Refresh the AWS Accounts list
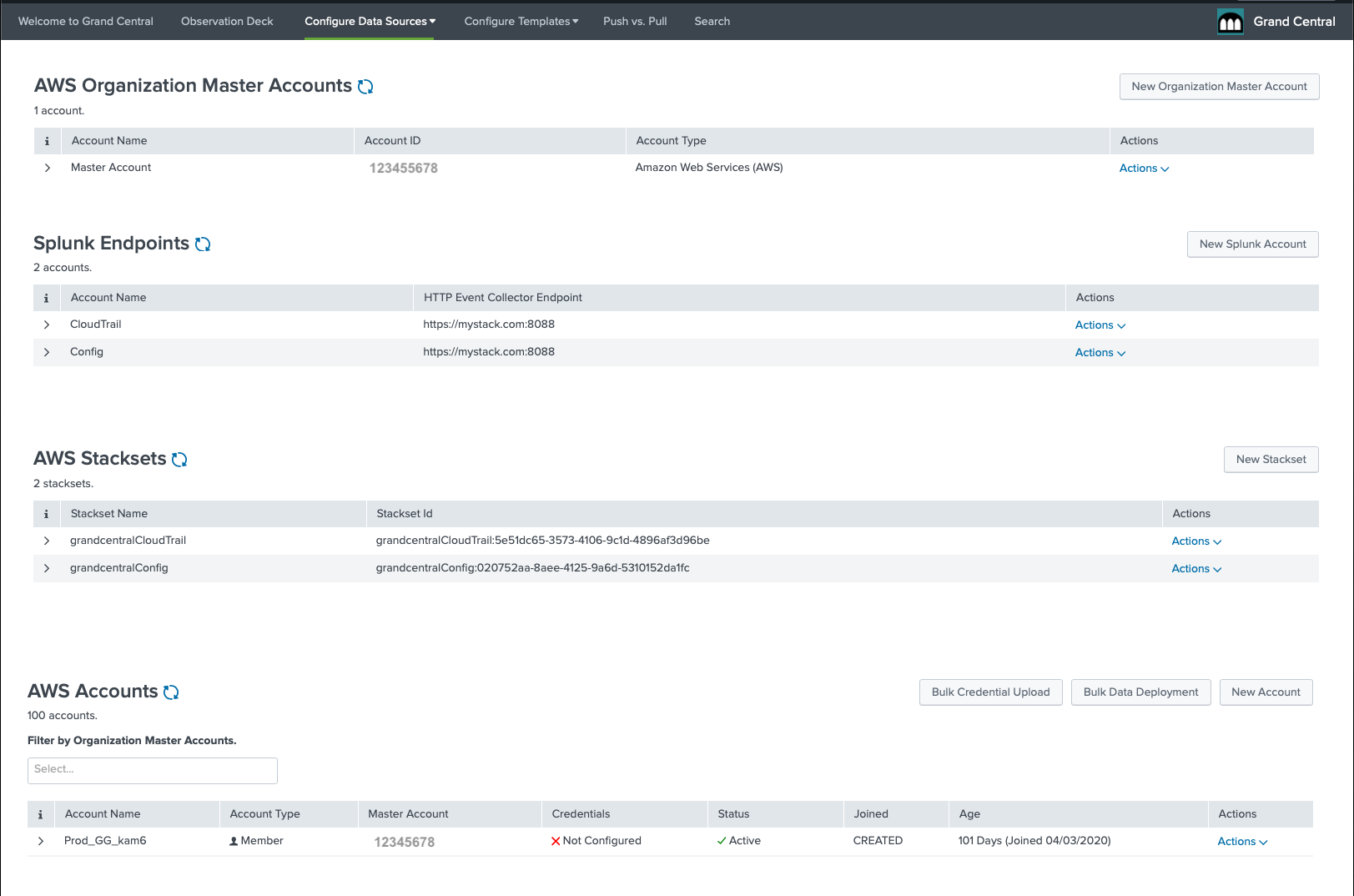Image resolution: width=1354 pixels, height=896 pixels. click(171, 692)
